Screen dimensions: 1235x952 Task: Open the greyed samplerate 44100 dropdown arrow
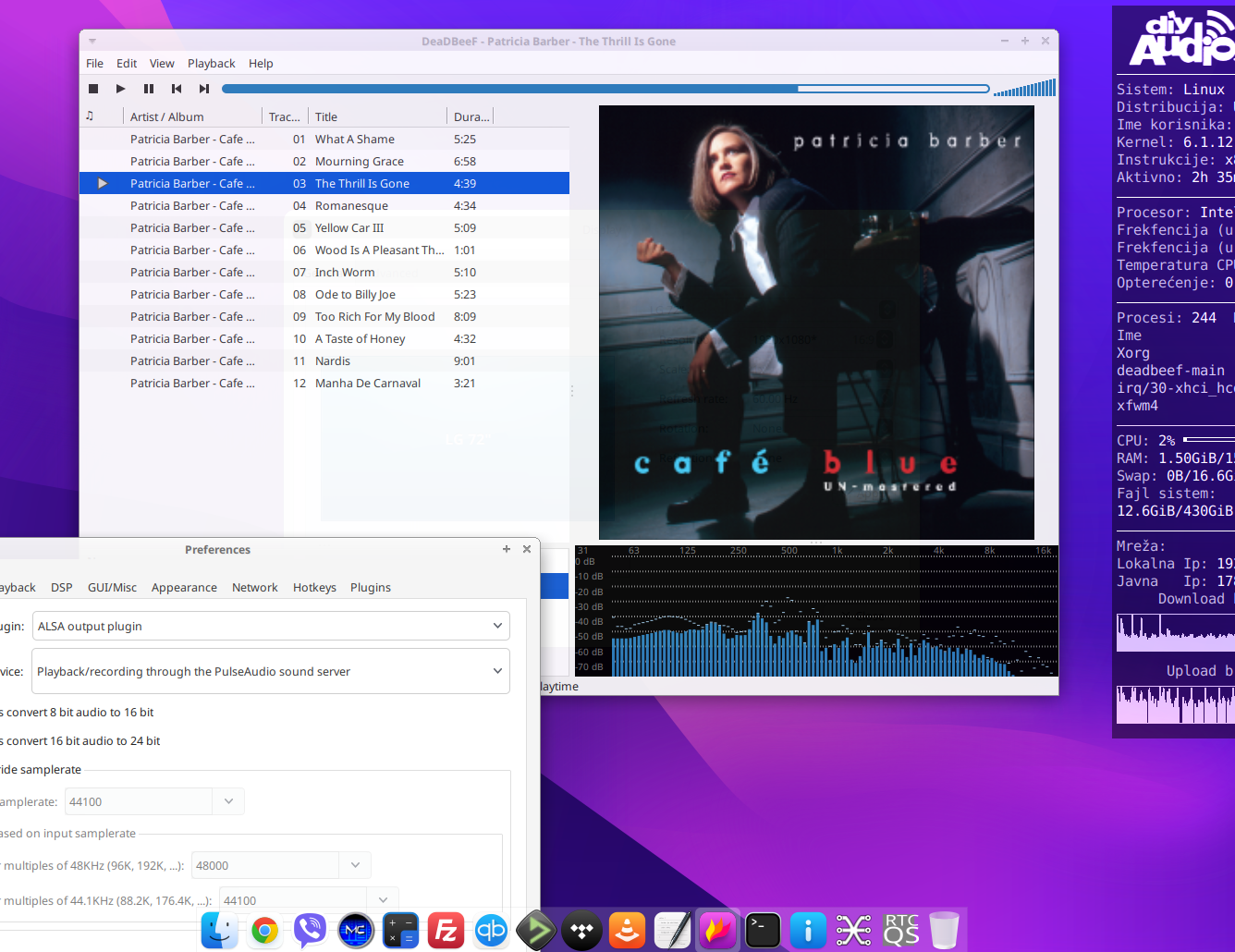click(x=228, y=801)
